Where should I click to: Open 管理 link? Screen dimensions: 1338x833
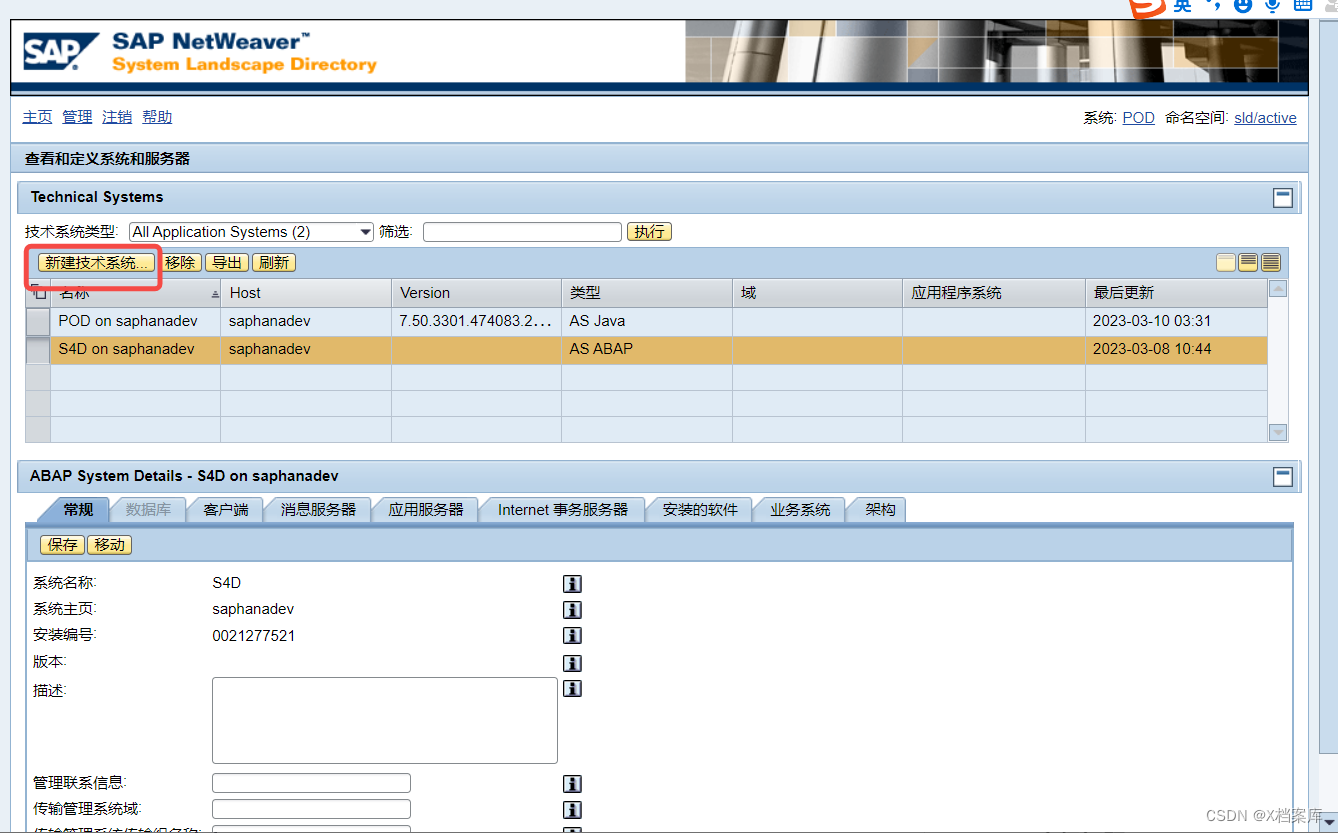[x=77, y=117]
